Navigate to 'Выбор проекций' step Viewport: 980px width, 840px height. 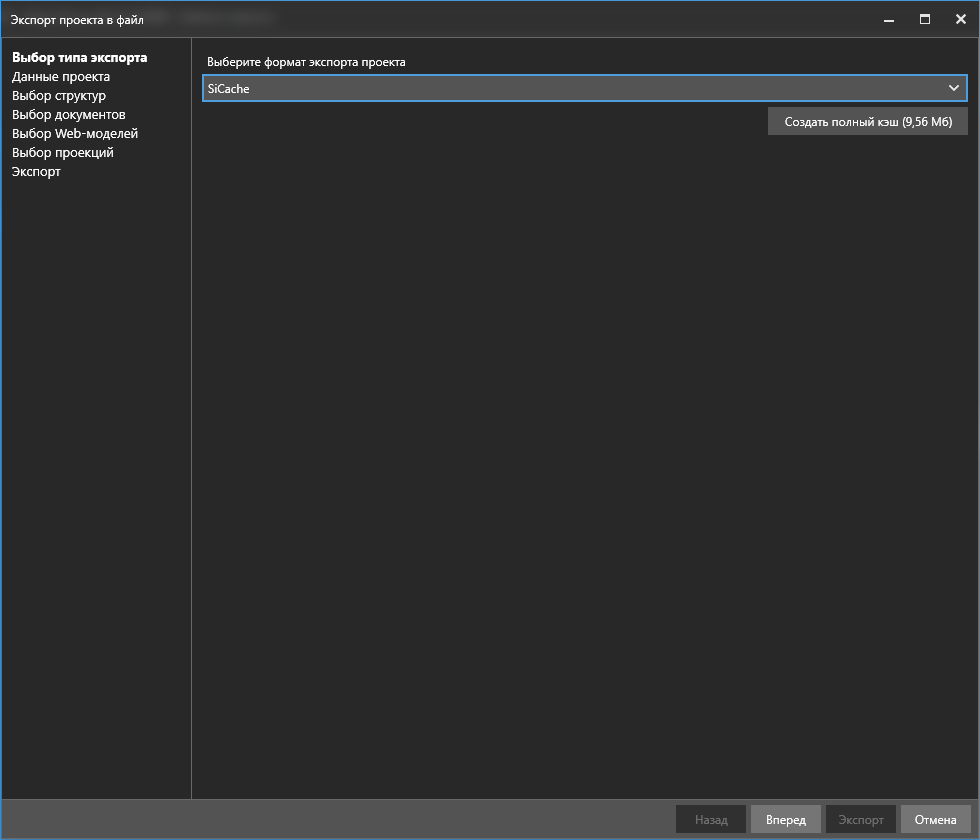[63, 153]
